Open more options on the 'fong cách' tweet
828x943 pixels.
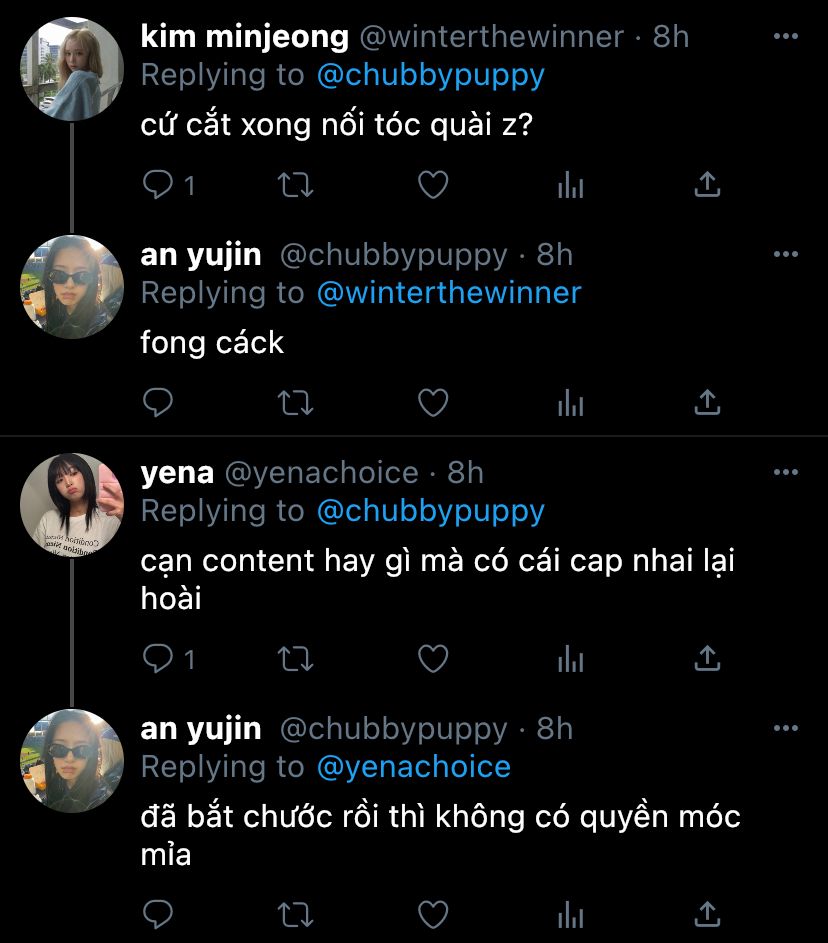[787, 255]
